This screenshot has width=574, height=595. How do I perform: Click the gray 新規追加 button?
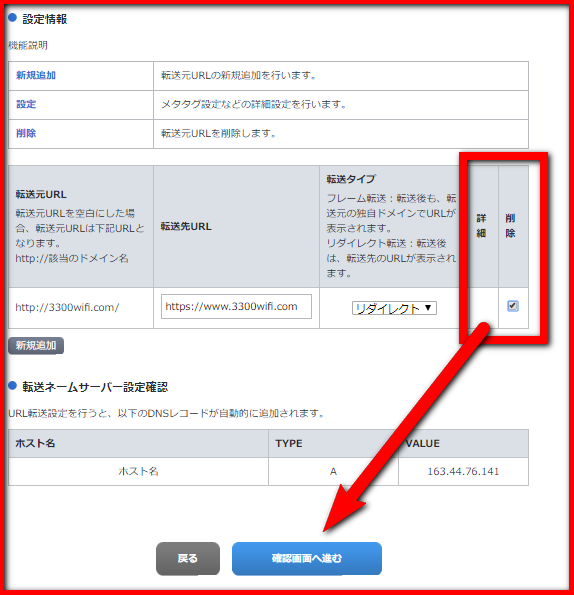tap(36, 346)
